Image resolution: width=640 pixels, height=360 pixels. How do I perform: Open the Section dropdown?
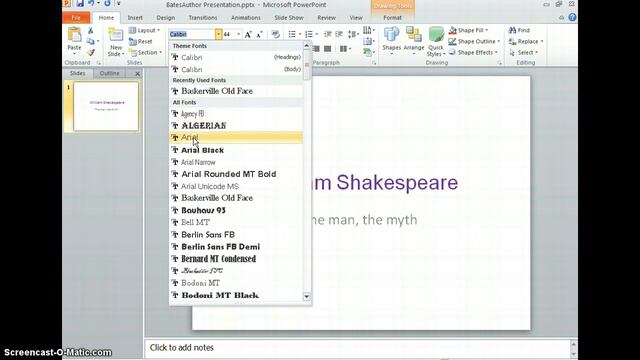pos(145,52)
